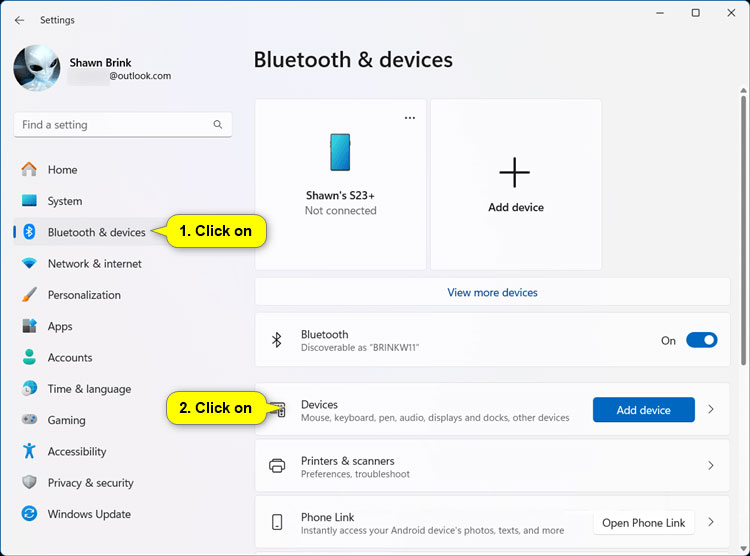Expand the Devices row chevron

[711, 409]
